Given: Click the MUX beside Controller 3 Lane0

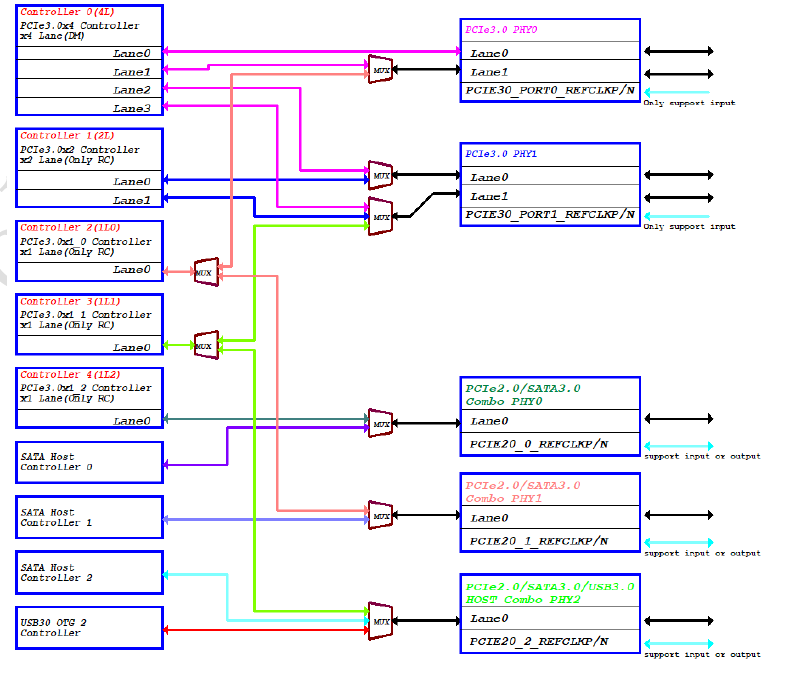Looking at the screenshot, I should [206, 345].
